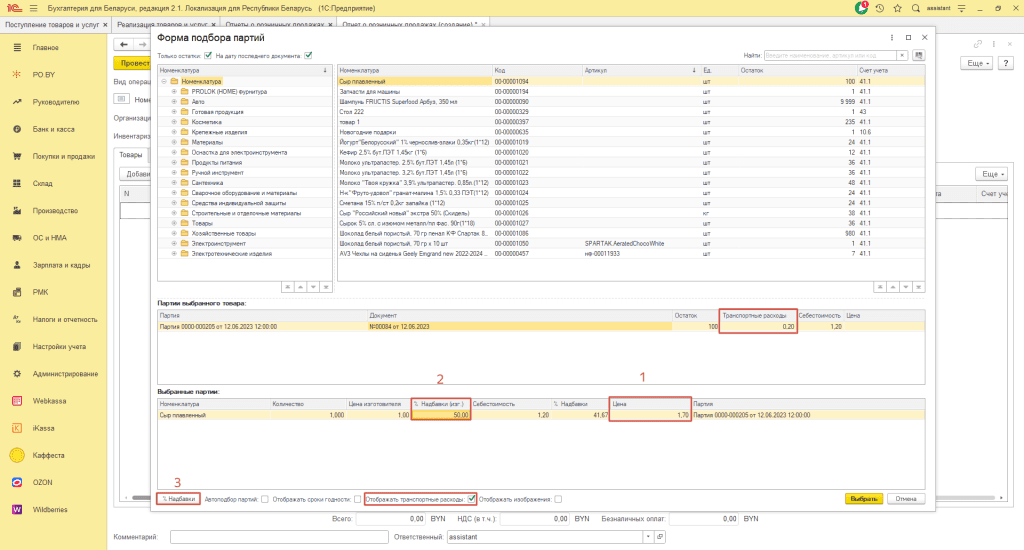This screenshot has height=550, width=1024.
Task: Open the Товары tab of the document
Action: point(131,155)
